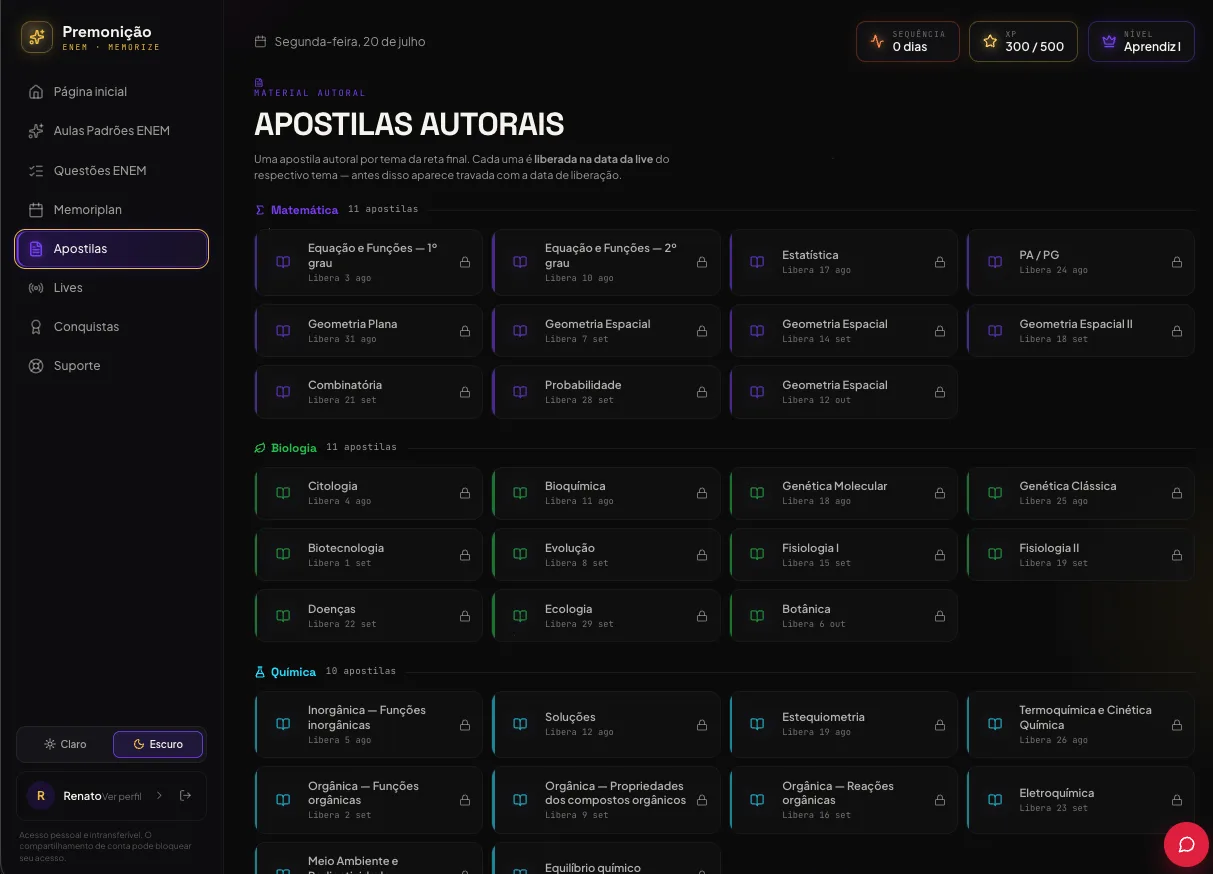Click Inorgânica — Funções inorgânicas title
Screen dimensions: 1213x874
pos(367,718)
